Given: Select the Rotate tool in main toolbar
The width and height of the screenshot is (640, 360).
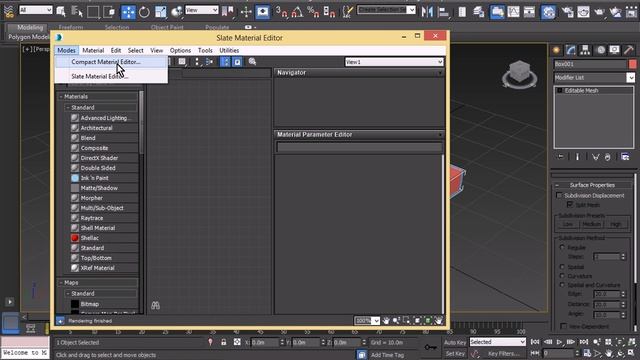Looking at the screenshot, I should (144, 12).
